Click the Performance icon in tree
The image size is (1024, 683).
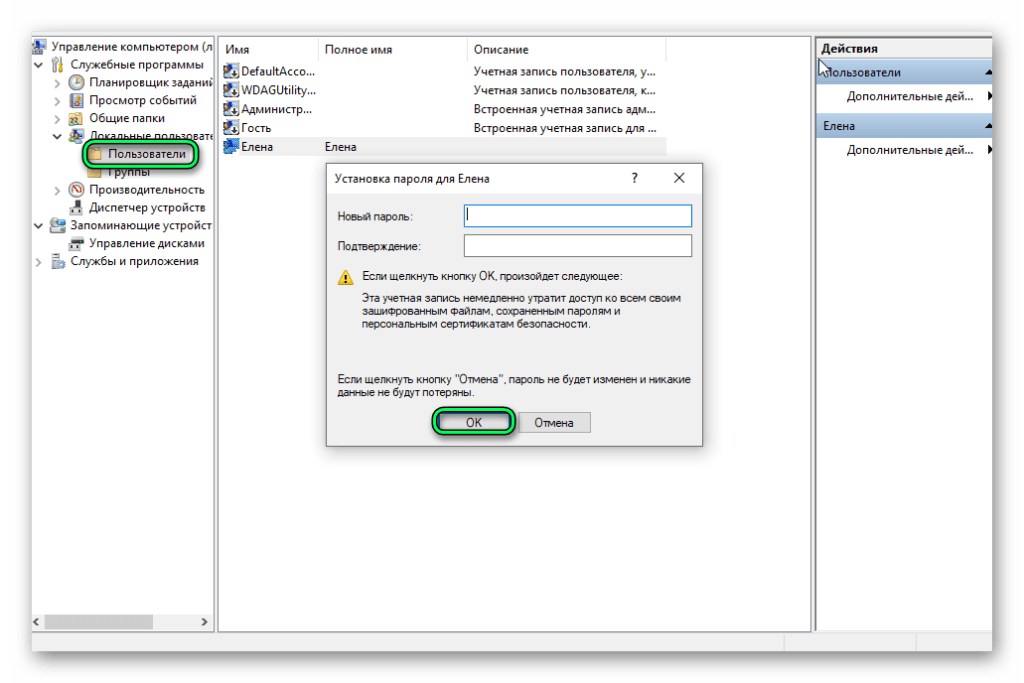[x=77, y=190]
